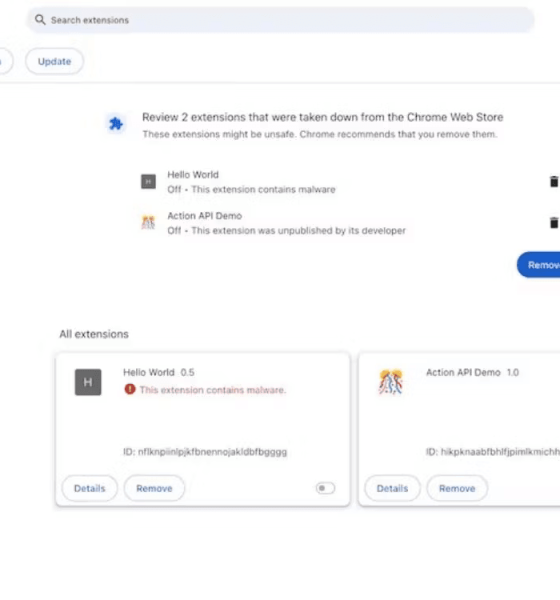Image resolution: width=560 pixels, height=600 pixels.
Task: Click 'Hello World' name in review list
Action: (193, 175)
